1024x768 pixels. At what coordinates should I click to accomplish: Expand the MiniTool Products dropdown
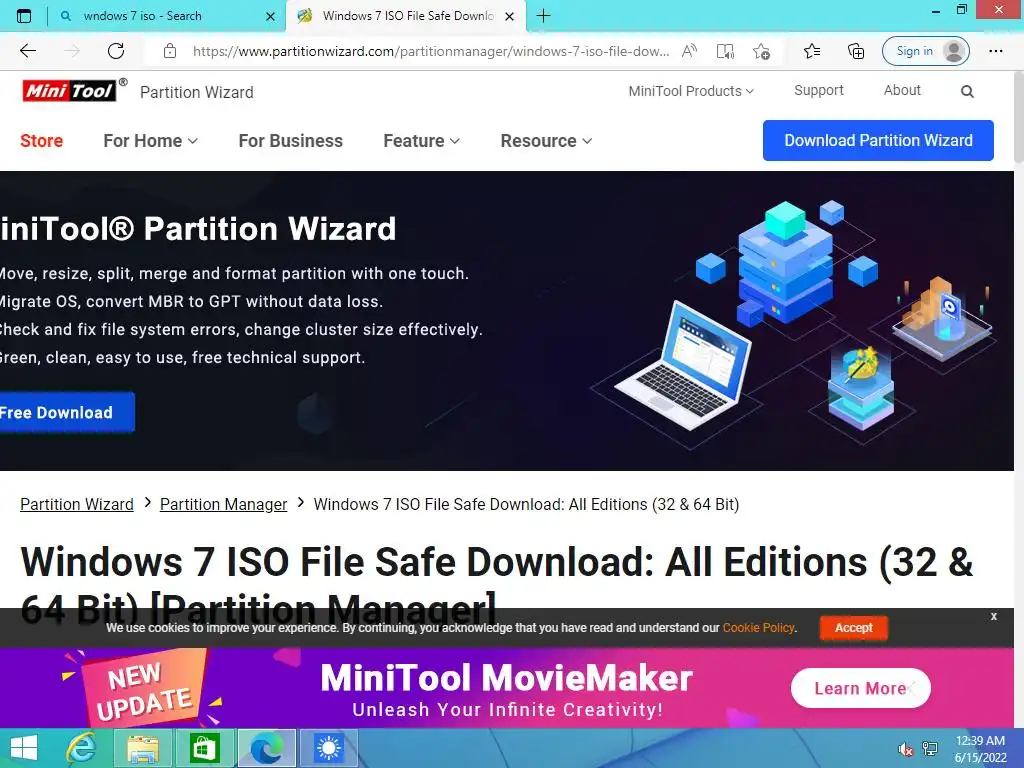[x=691, y=91]
